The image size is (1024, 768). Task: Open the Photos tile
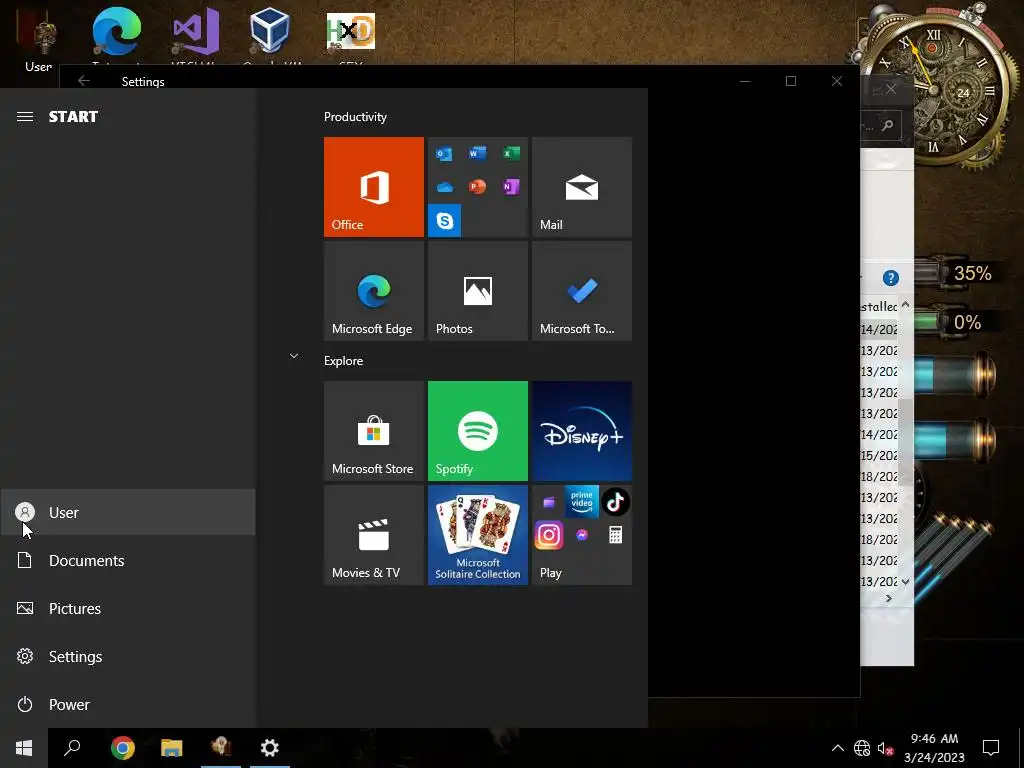[477, 291]
